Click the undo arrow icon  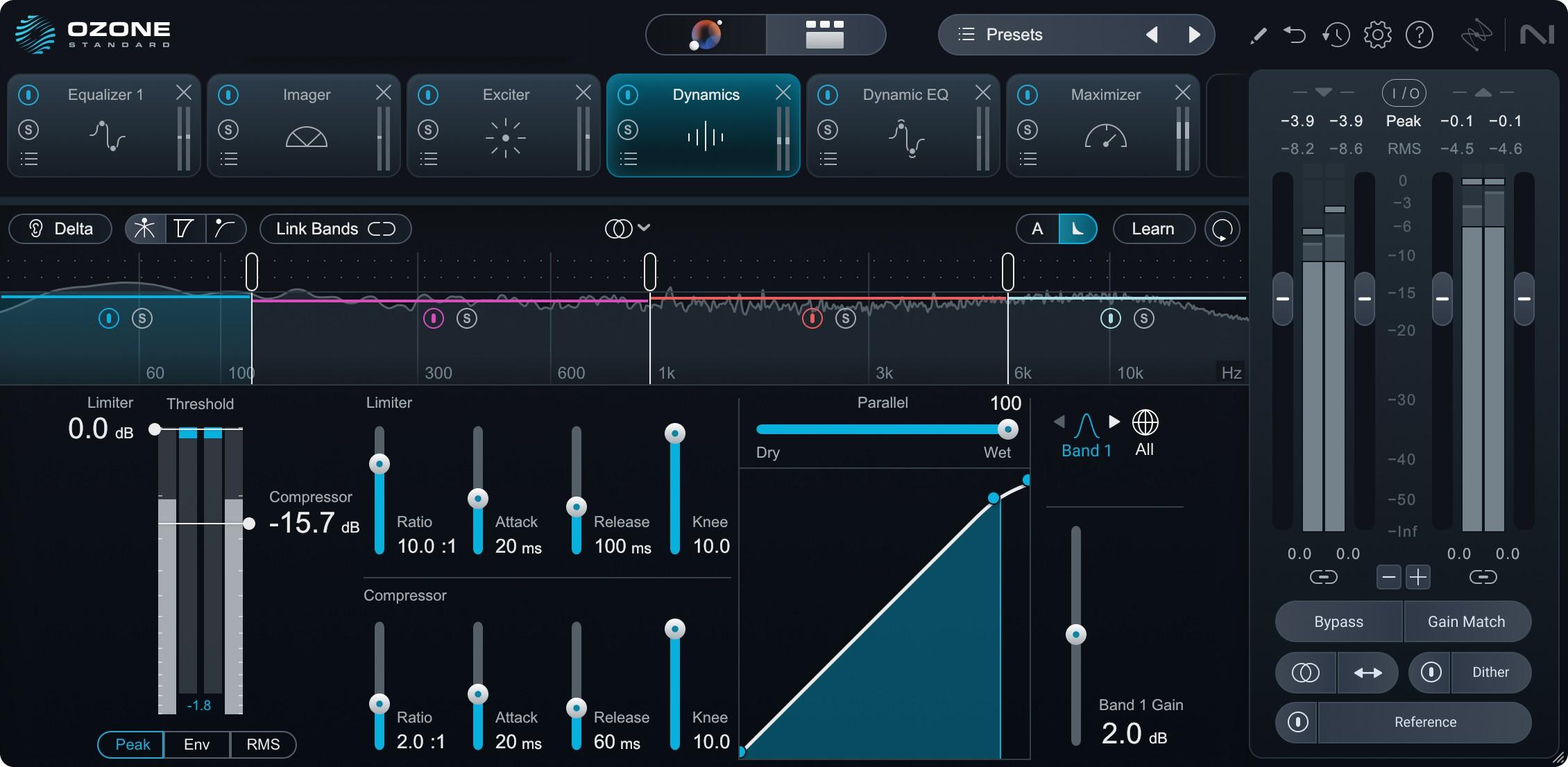pos(1295,34)
